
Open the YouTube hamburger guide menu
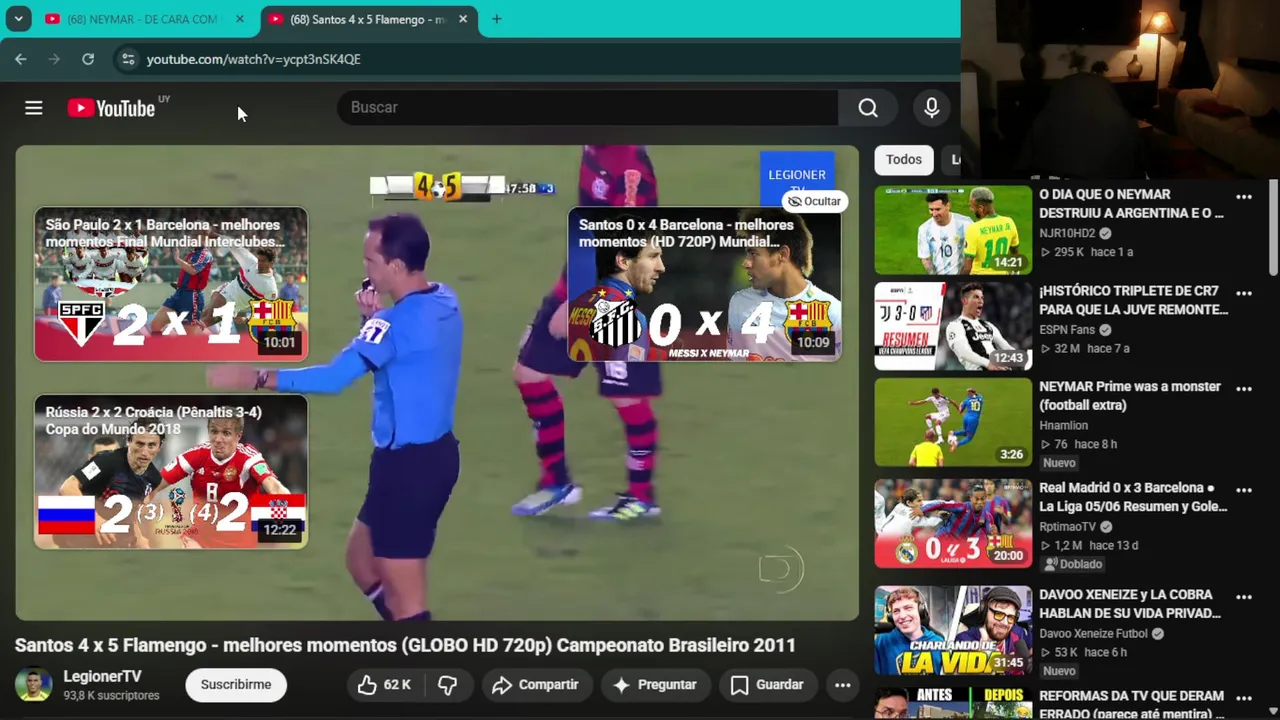[34, 108]
